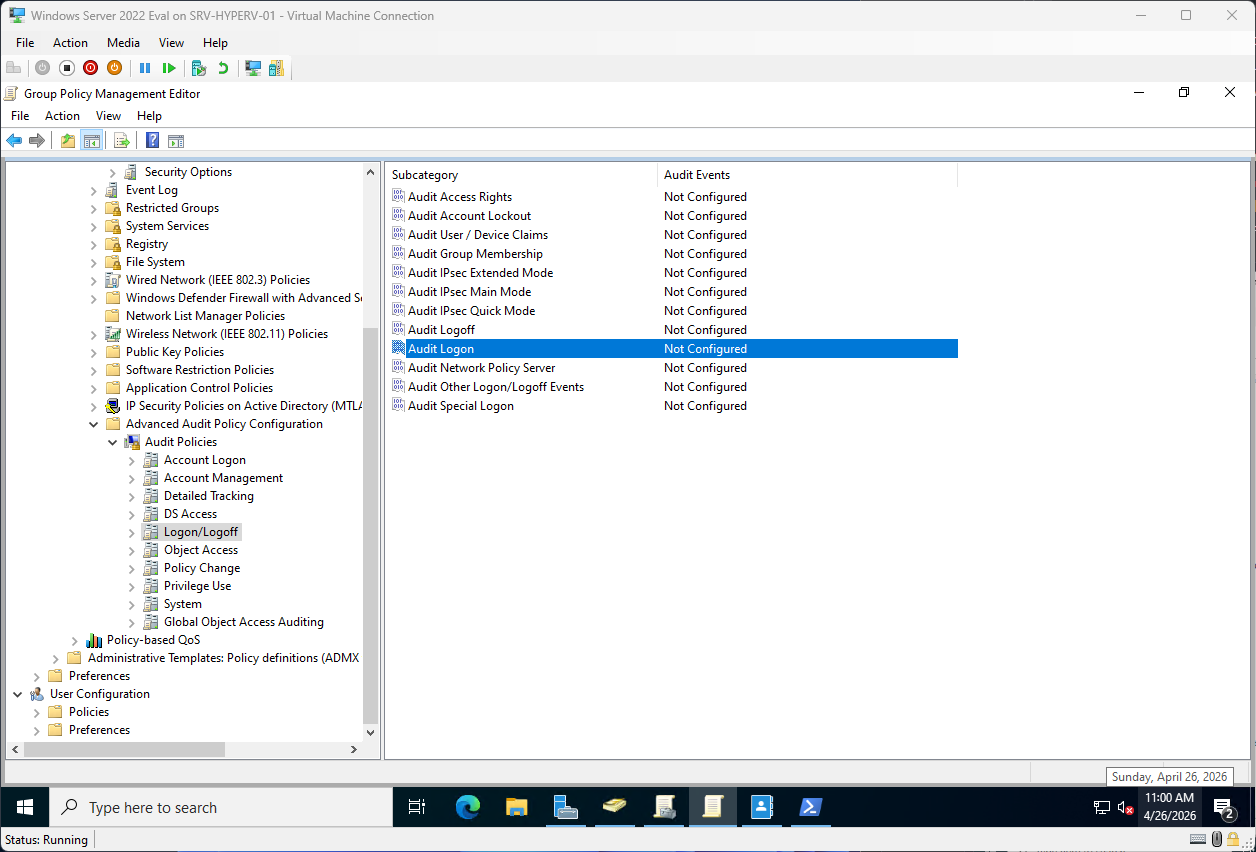Click the tree pane vertical scrollbar
1256x852 pixels.
pos(371,525)
